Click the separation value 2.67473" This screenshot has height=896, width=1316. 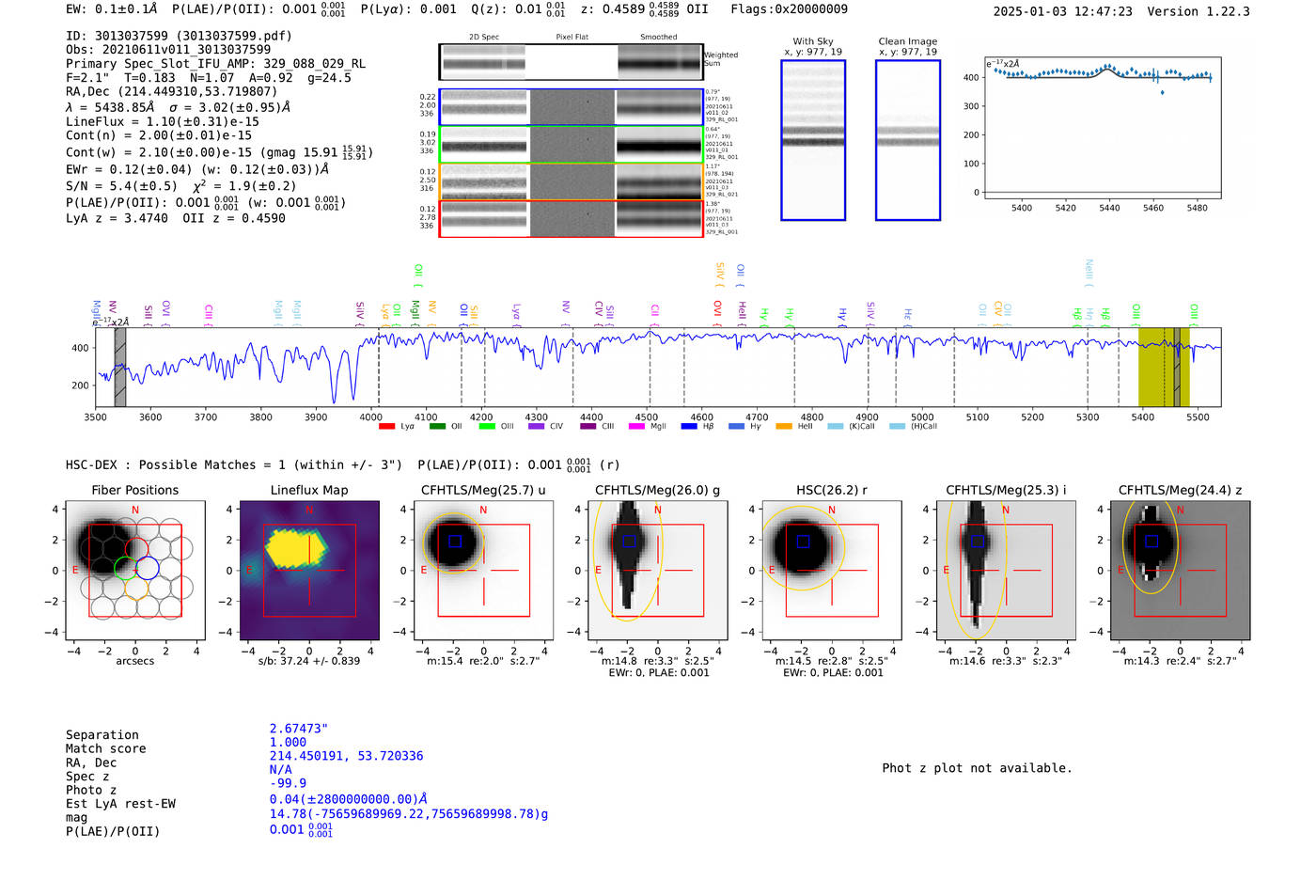(299, 729)
